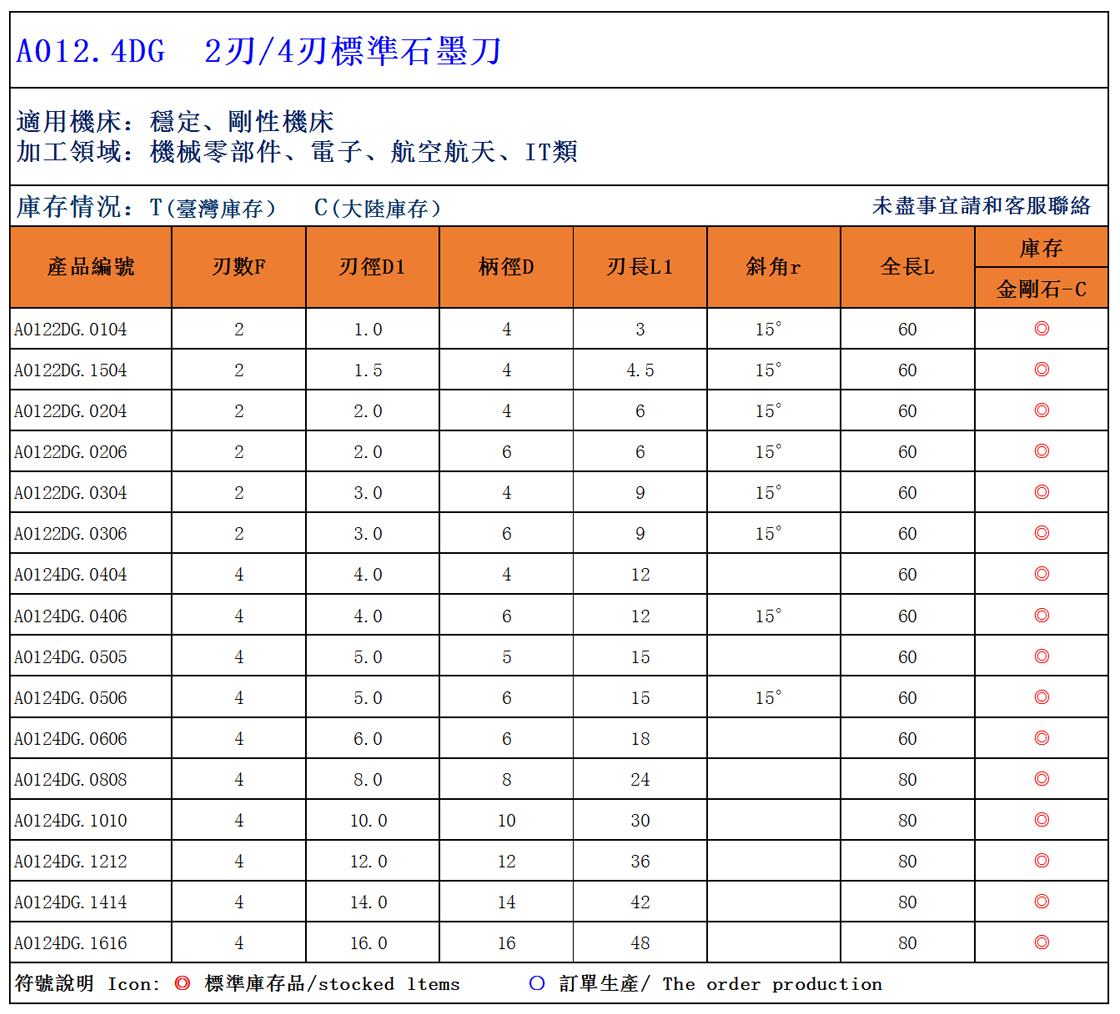Image resolution: width=1120 pixels, height=1014 pixels.
Task: Click blade length 48 in row A0124DG.1616
Action: point(640,943)
